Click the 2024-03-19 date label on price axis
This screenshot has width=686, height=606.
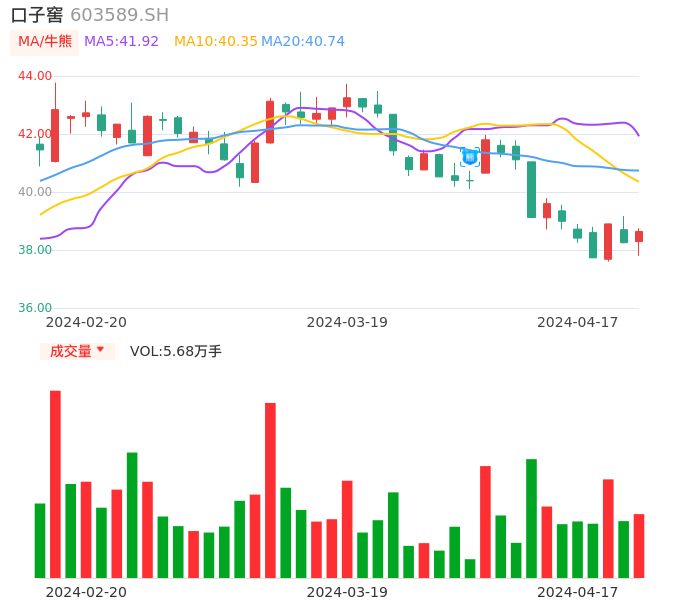point(347,322)
